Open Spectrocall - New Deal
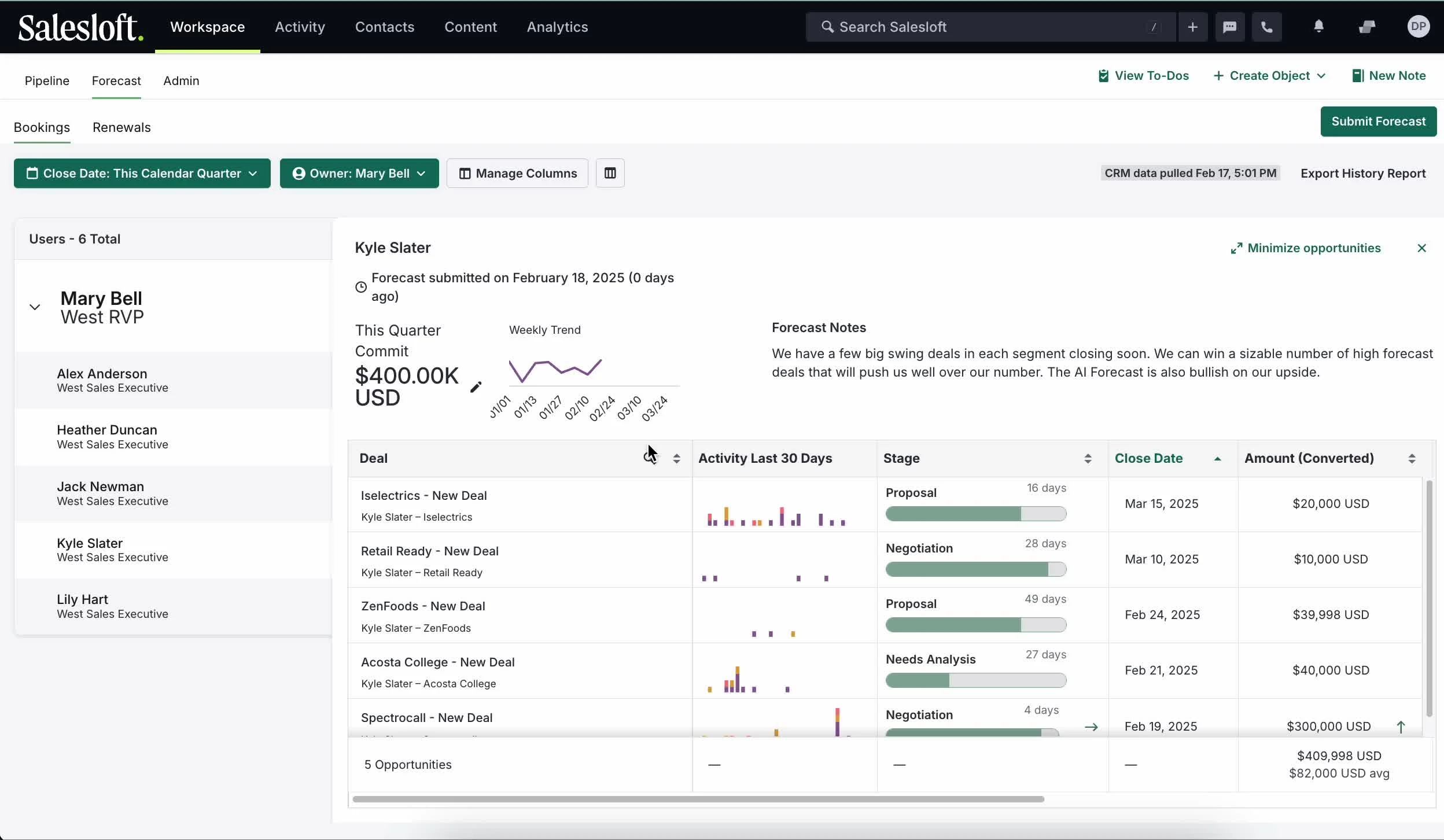Image resolution: width=1444 pixels, height=840 pixels. (426, 718)
